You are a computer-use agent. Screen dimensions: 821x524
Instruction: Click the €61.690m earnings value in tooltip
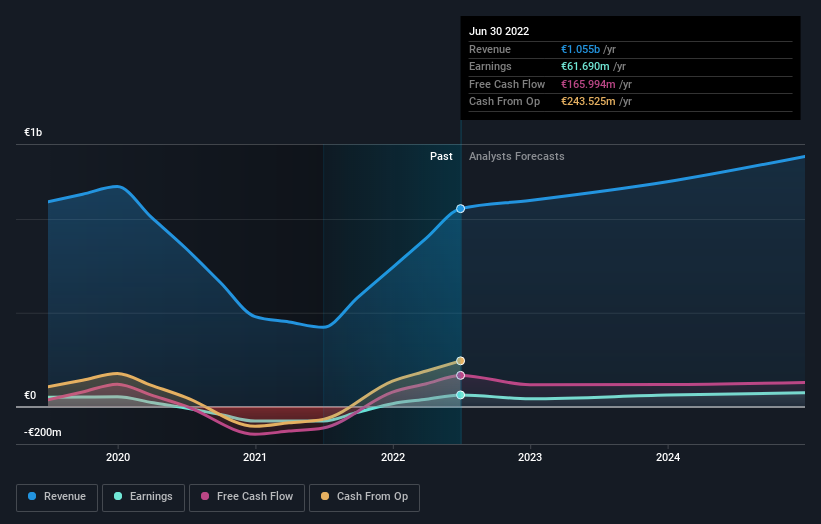585,66
